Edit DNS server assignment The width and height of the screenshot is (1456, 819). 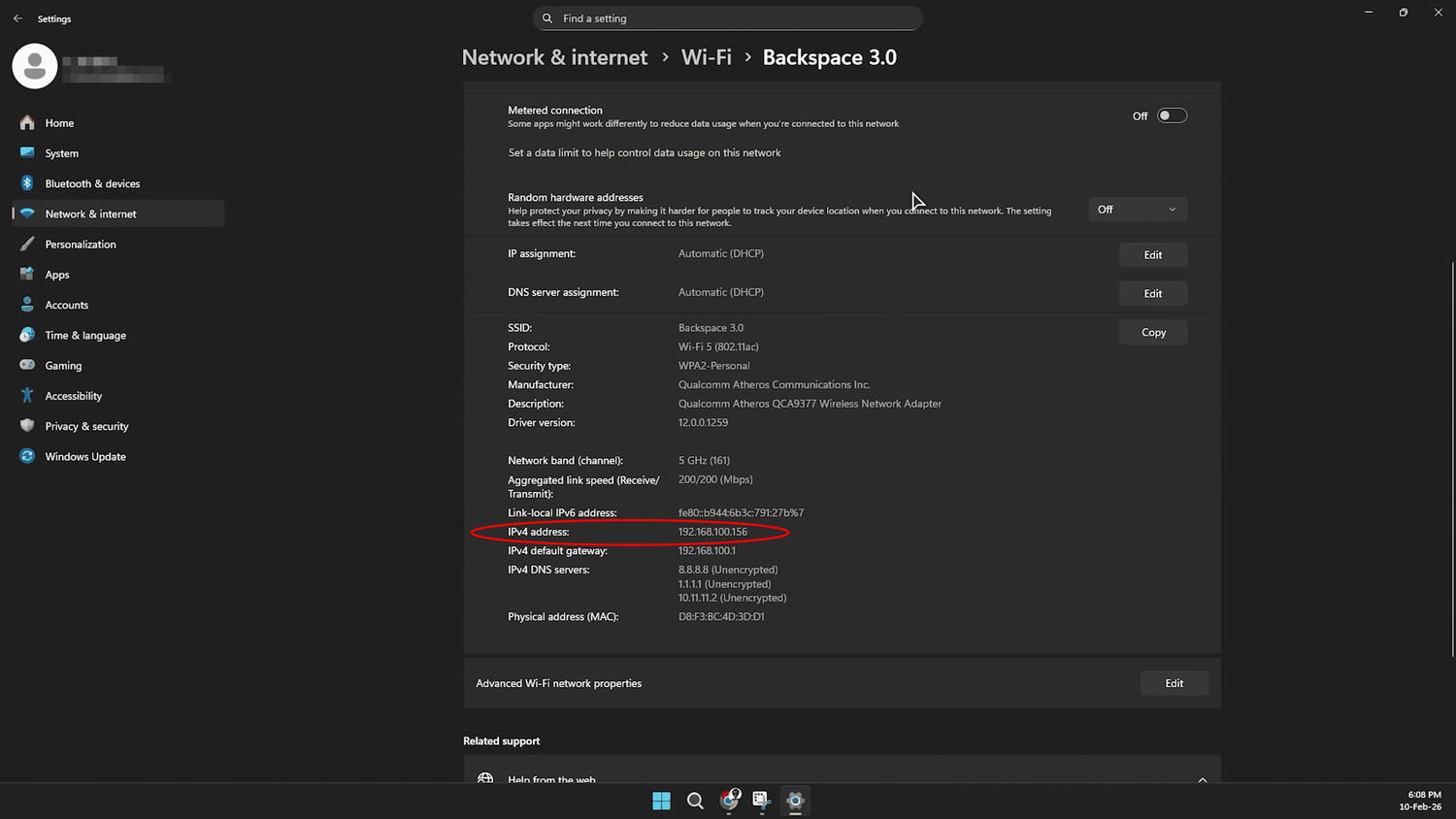pos(1152,293)
